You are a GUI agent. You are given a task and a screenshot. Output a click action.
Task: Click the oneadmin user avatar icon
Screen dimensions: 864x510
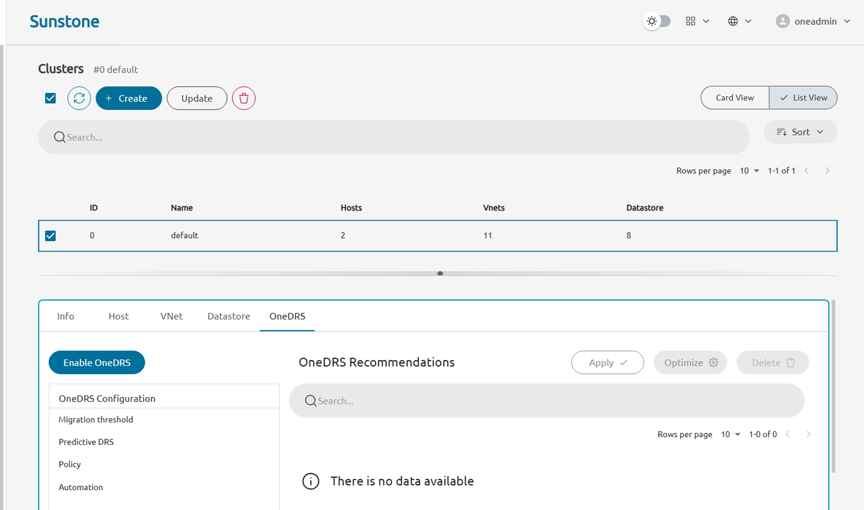point(783,21)
